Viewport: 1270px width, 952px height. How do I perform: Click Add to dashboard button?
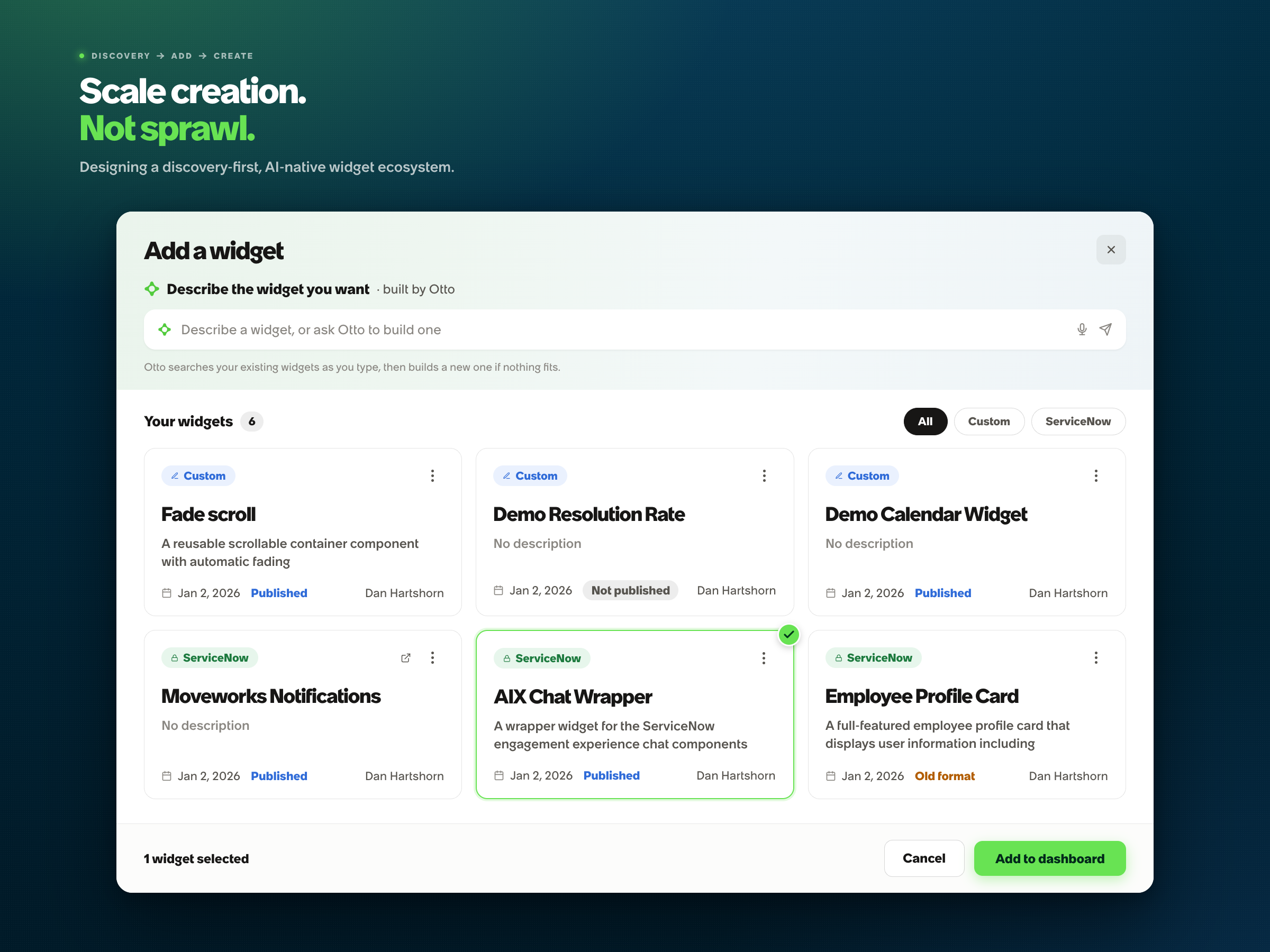(x=1049, y=858)
